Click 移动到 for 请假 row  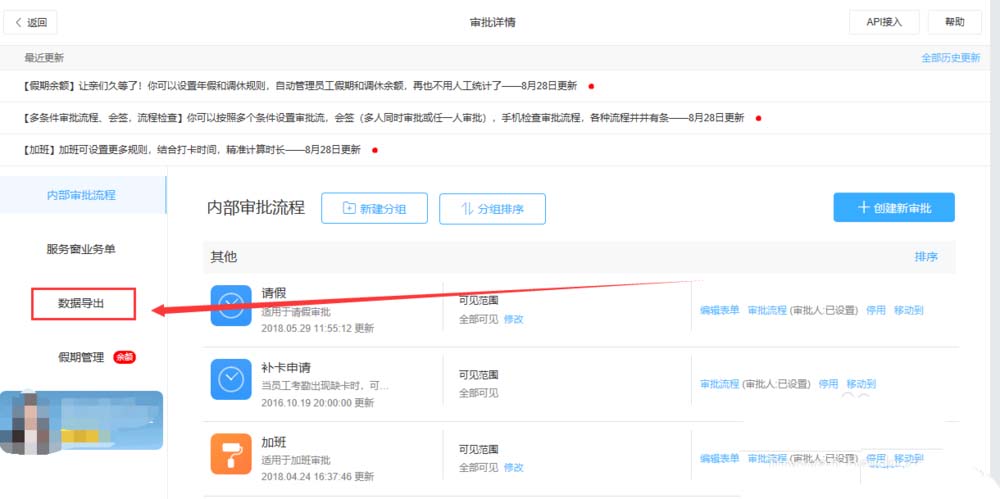(909, 310)
